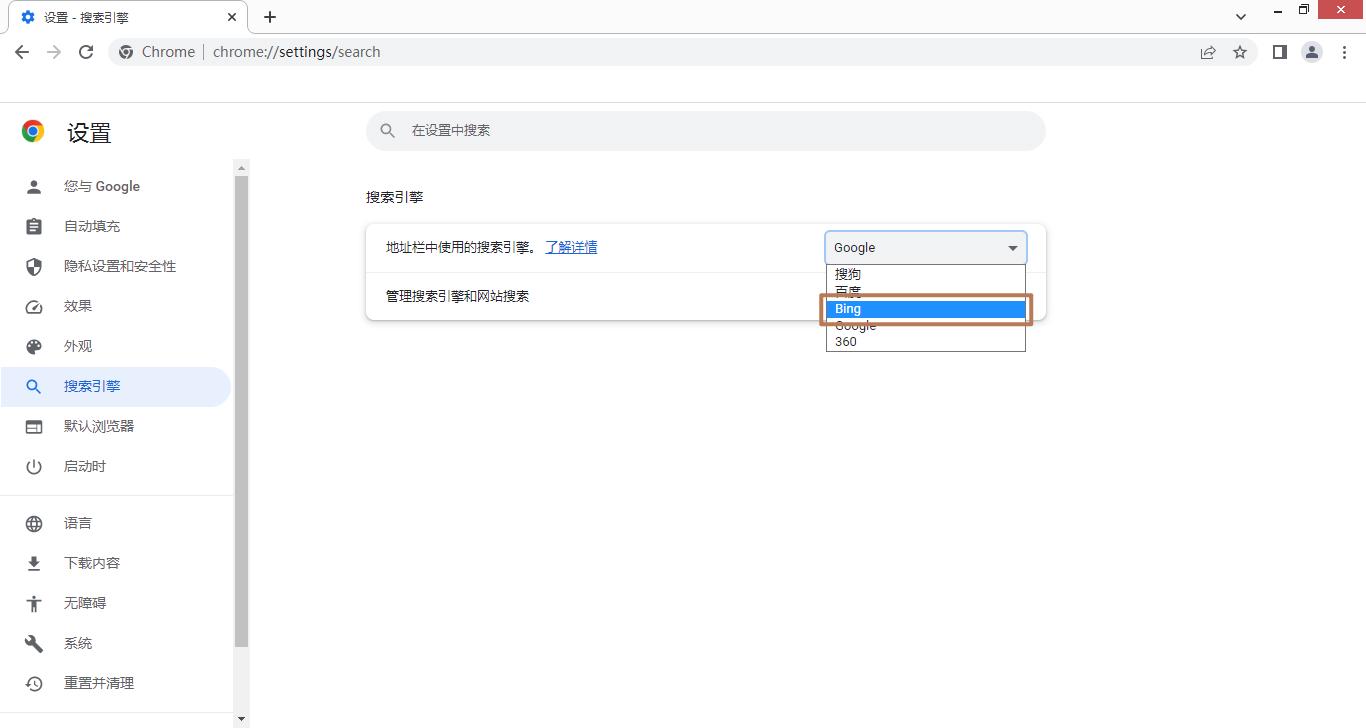Open a new tab with plus button
The width and height of the screenshot is (1366, 728).
270,17
